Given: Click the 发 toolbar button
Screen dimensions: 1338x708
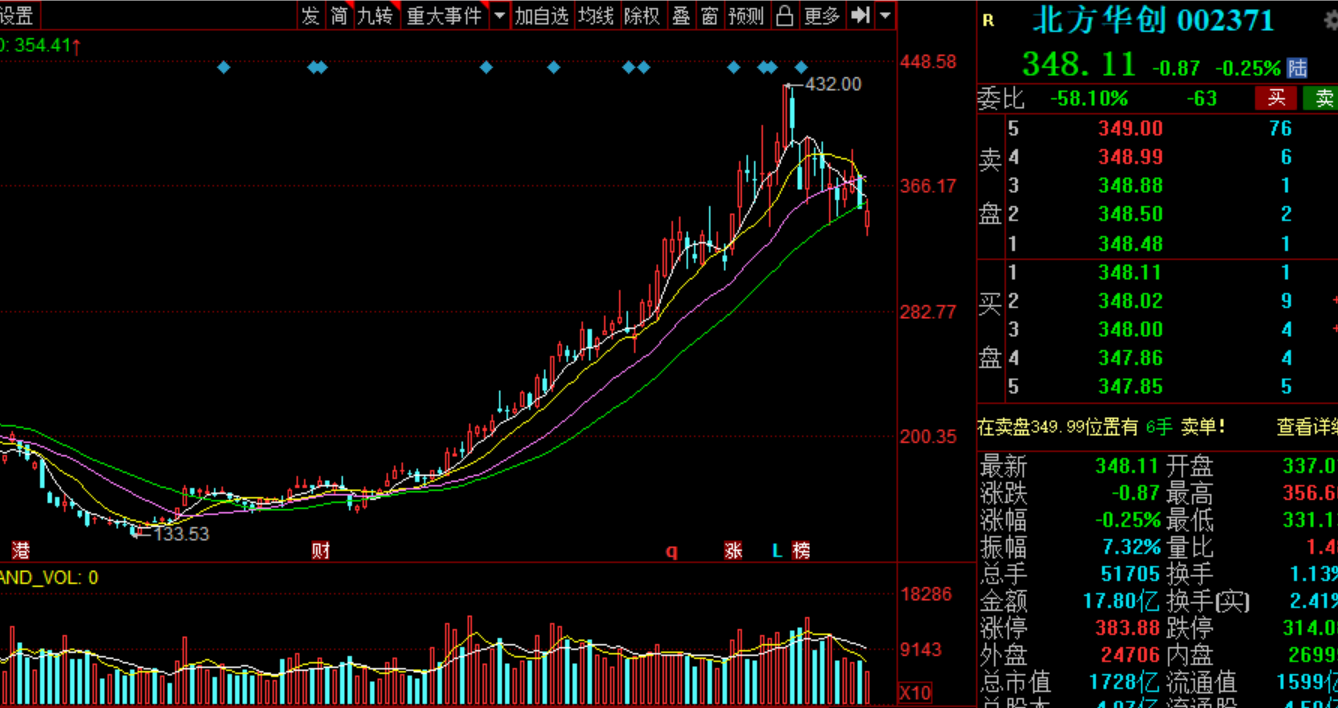Looking at the screenshot, I should [311, 15].
